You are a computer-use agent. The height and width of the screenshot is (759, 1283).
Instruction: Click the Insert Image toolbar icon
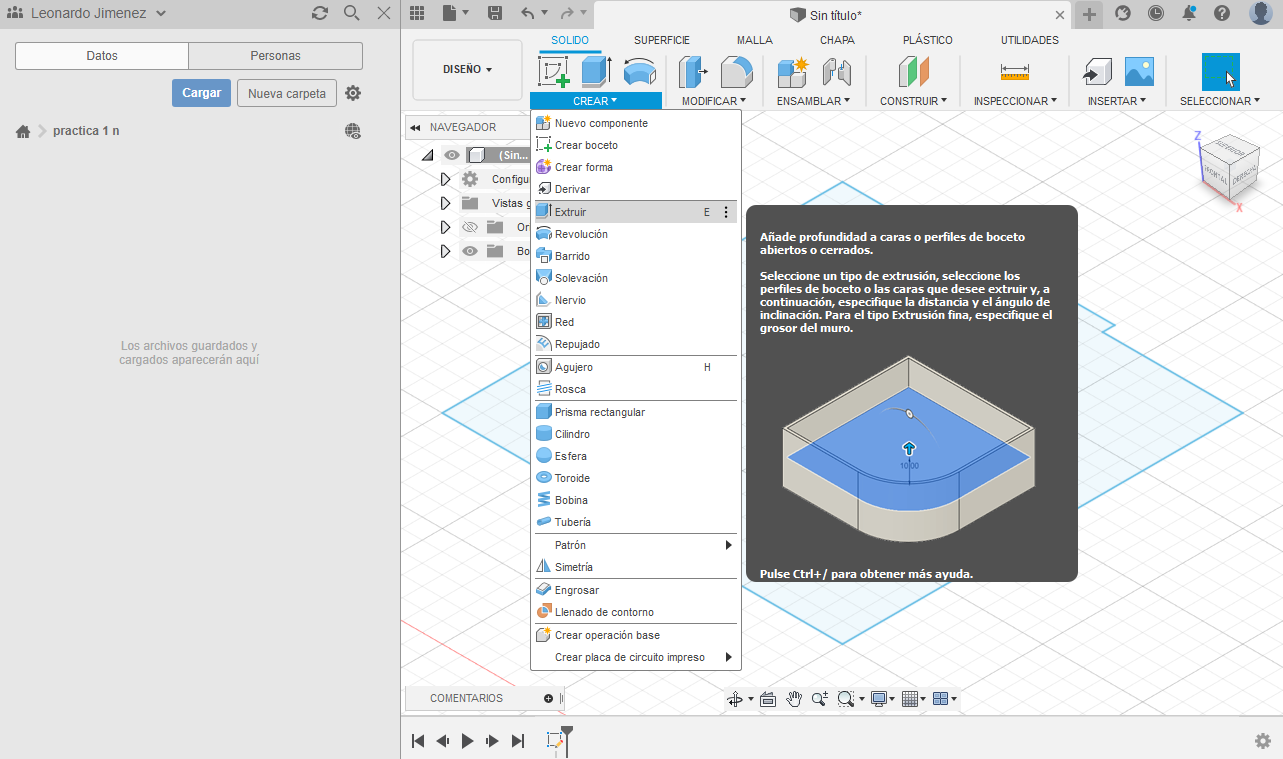tap(1139, 72)
